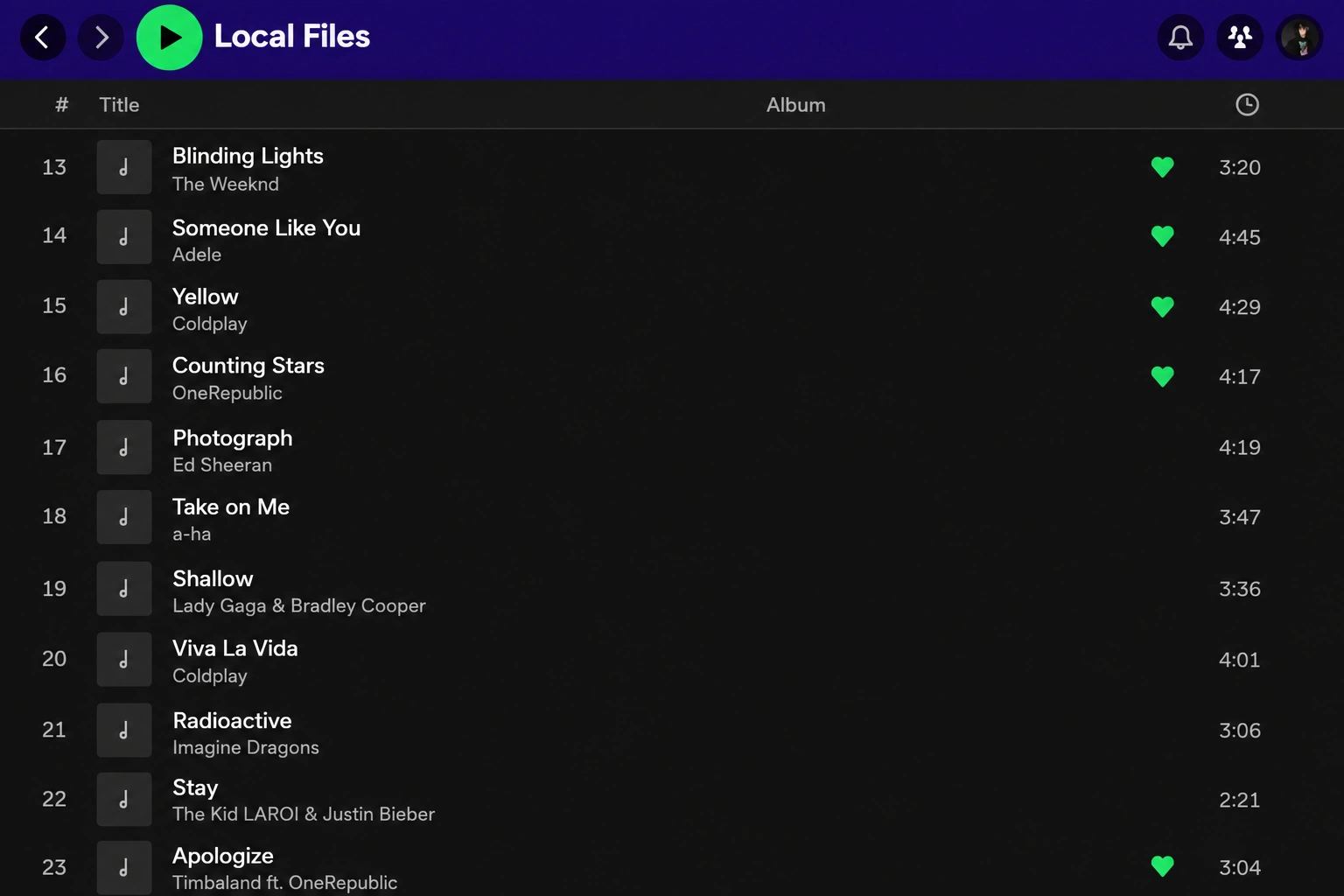Click track number 13

[54, 167]
